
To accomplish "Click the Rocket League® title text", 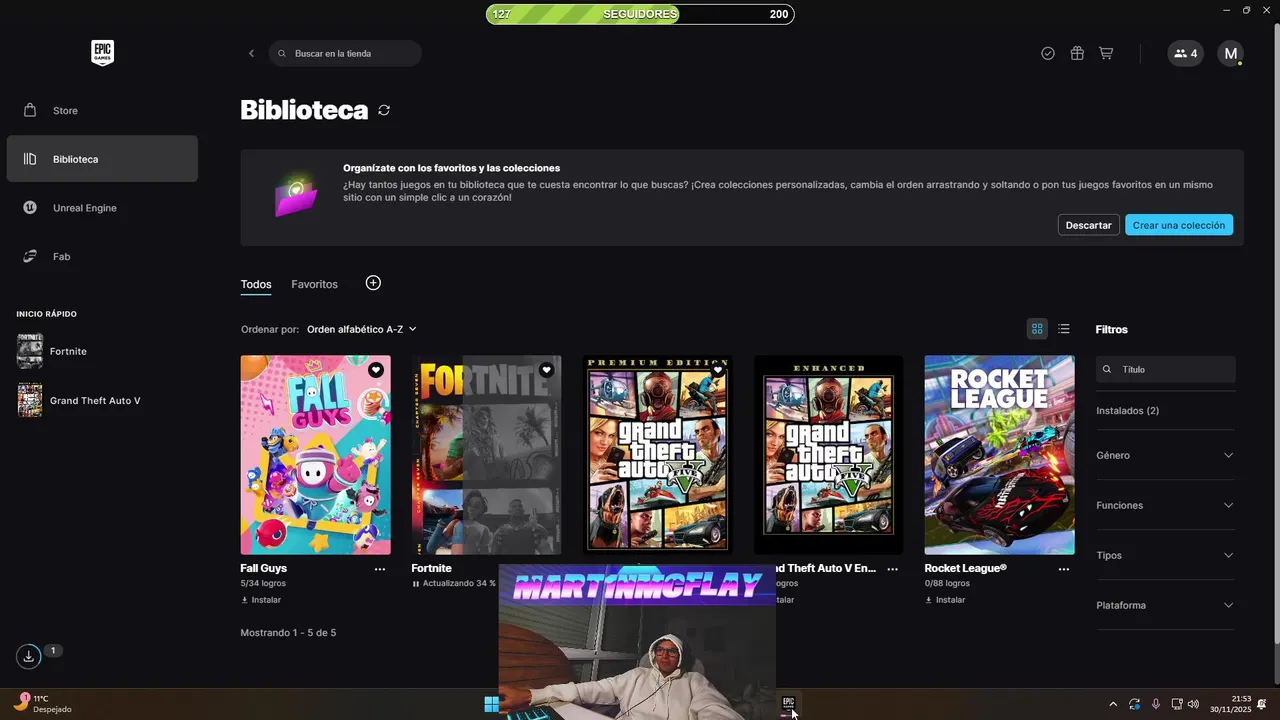I will tap(965, 568).
